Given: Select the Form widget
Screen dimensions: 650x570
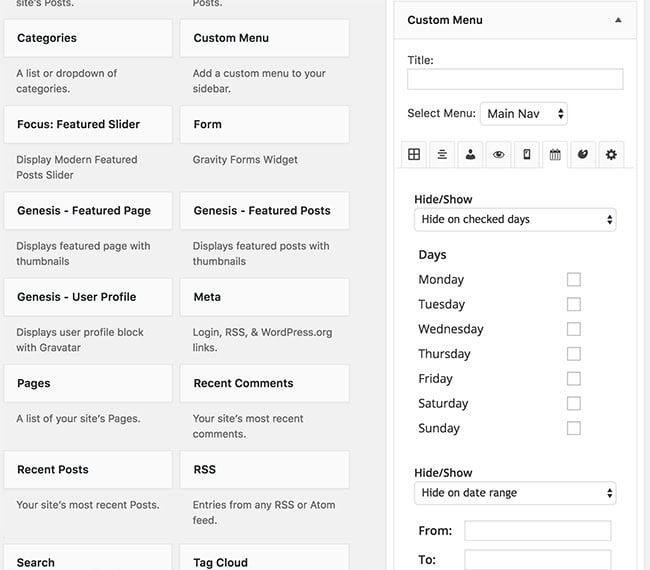Looking at the screenshot, I should (264, 124).
